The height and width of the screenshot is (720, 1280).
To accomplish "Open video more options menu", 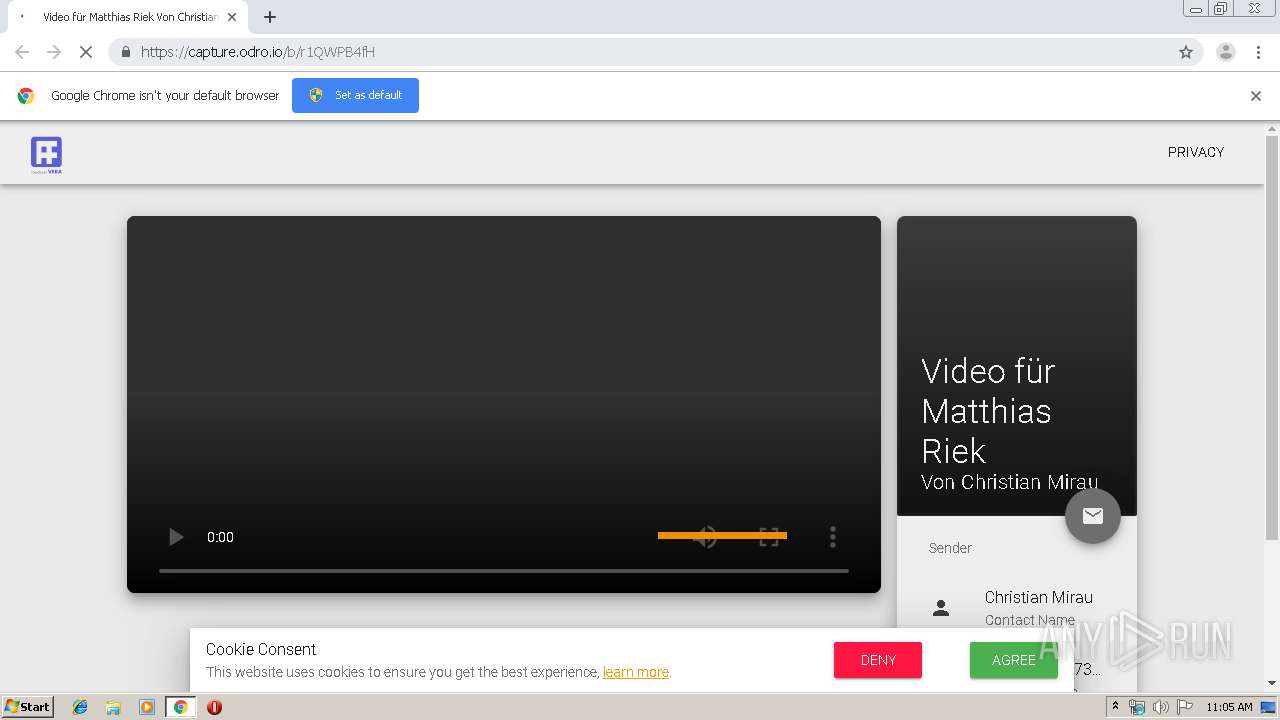I will pos(832,537).
